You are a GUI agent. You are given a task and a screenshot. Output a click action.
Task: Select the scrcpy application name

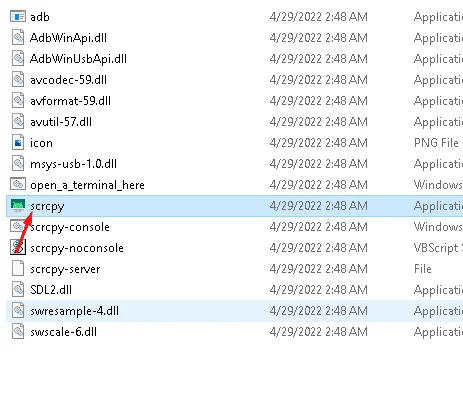47,206
